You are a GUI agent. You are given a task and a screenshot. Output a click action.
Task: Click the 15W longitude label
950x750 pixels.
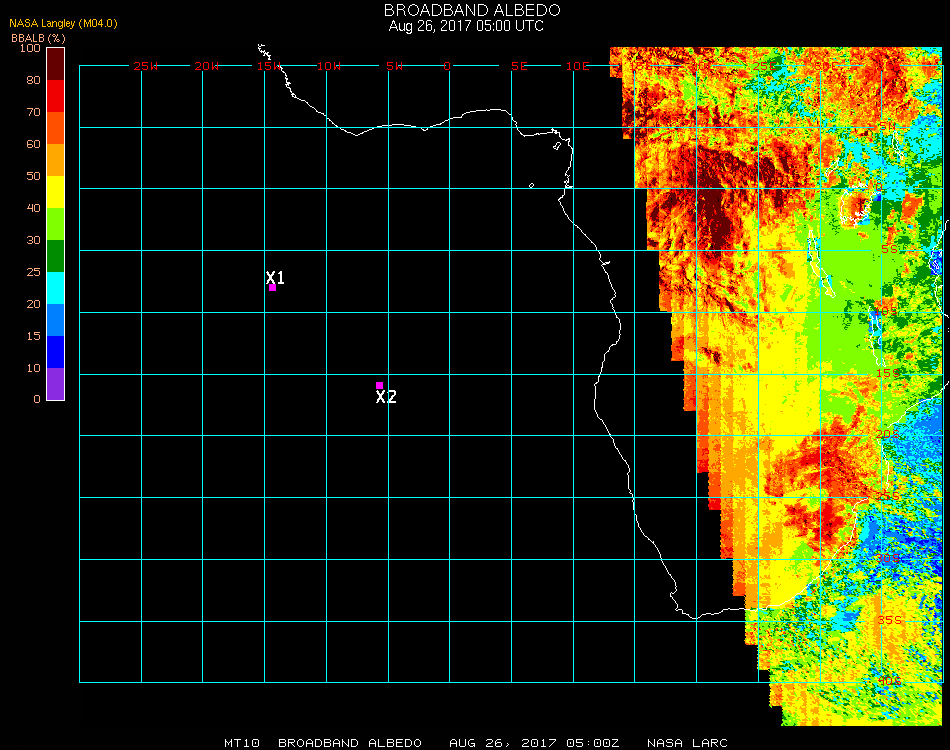point(268,66)
